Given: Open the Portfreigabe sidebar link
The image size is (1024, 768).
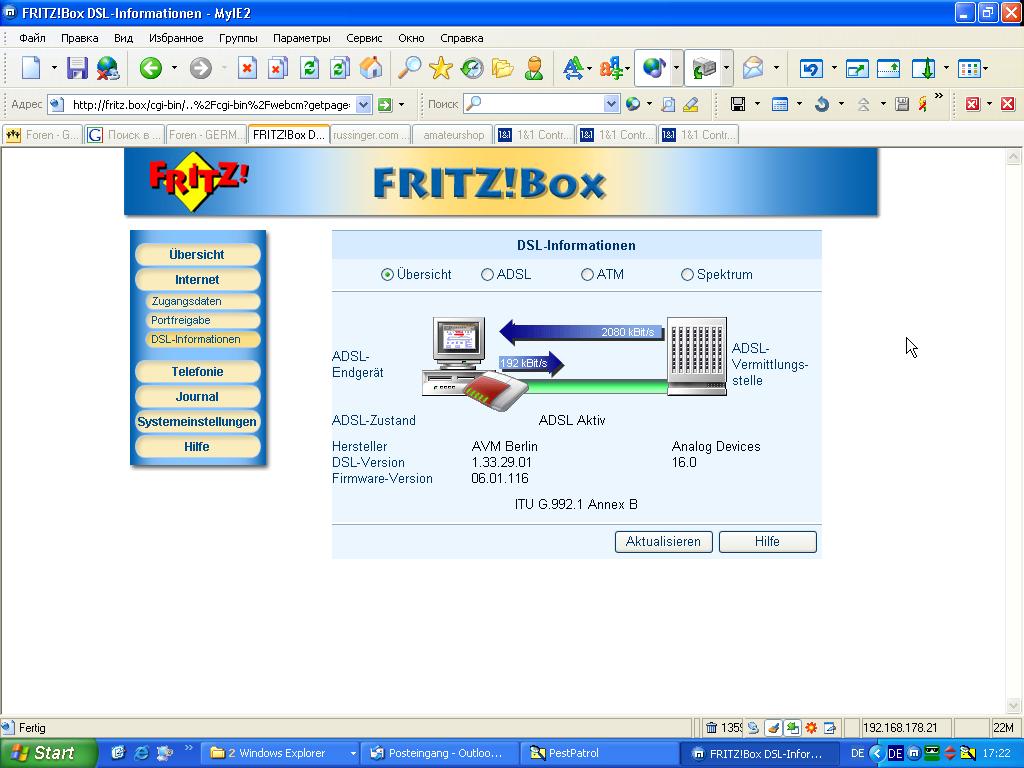Looking at the screenshot, I should (x=202, y=320).
